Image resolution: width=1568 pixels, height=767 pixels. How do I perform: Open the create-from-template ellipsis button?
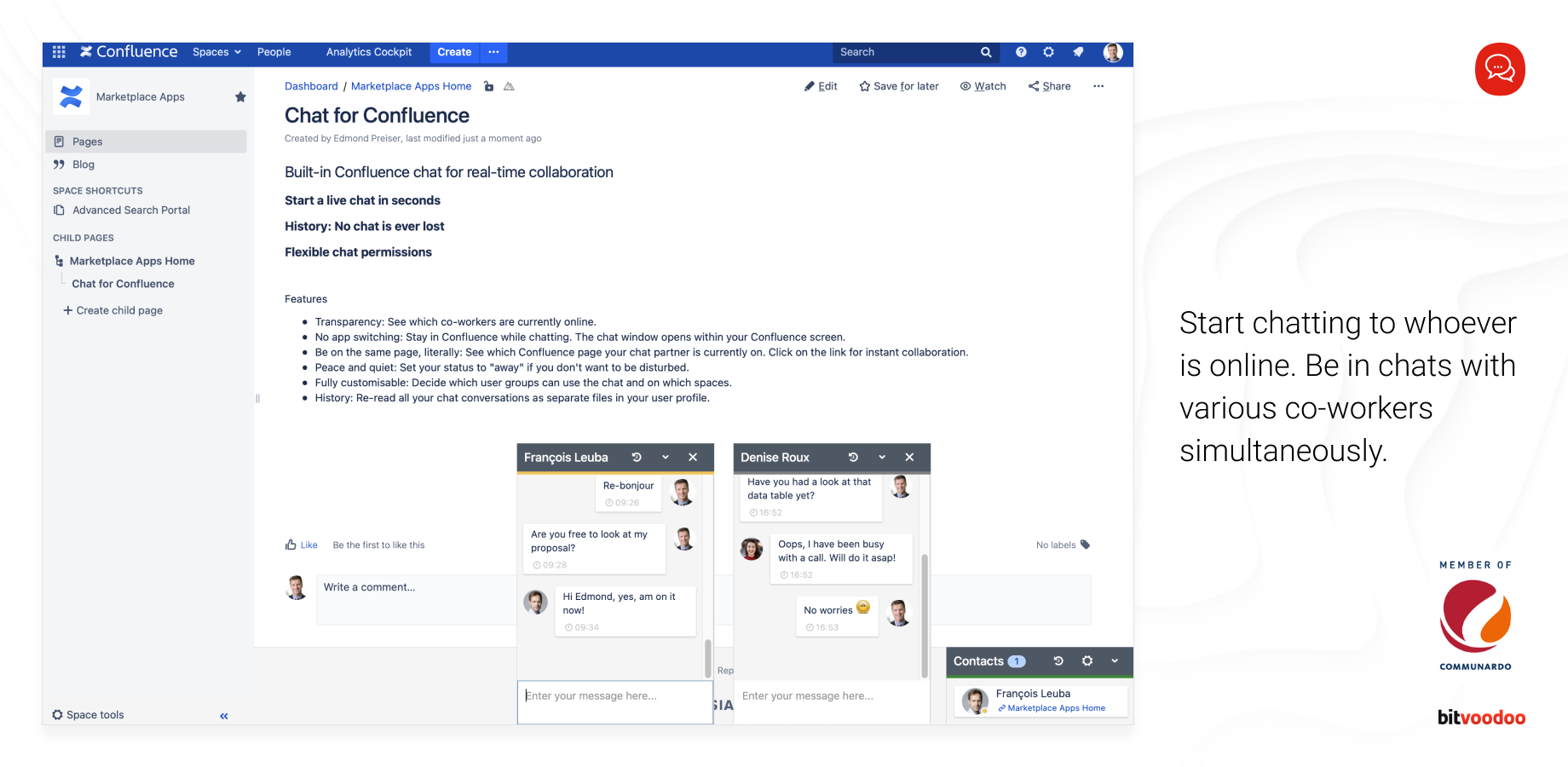493,52
